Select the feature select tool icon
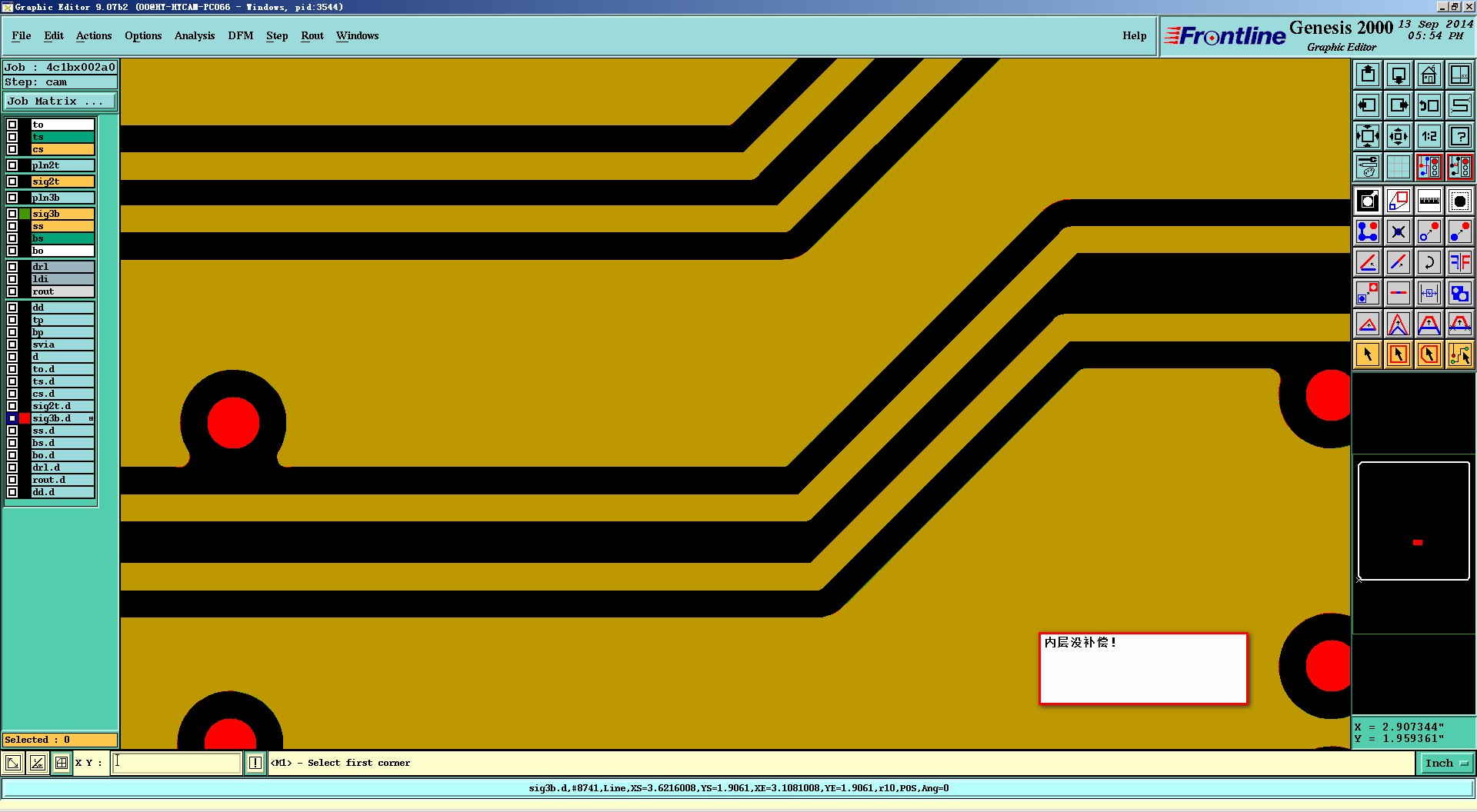This screenshot has width=1477, height=812. tap(1460, 201)
